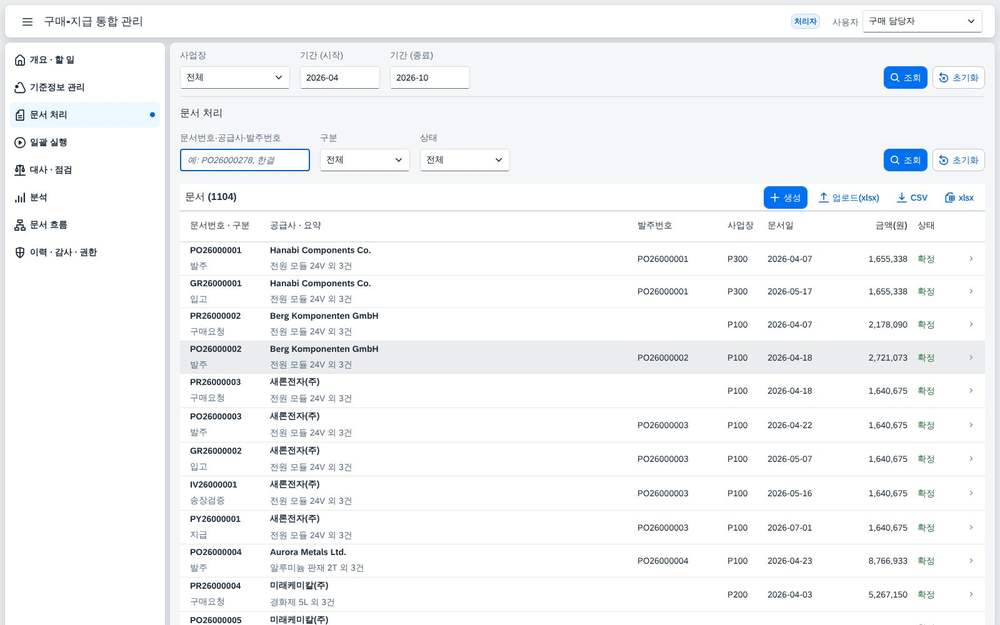Open the 사용자 구매 담당자 selector
This screenshot has height=625, width=1000.
click(922, 21)
